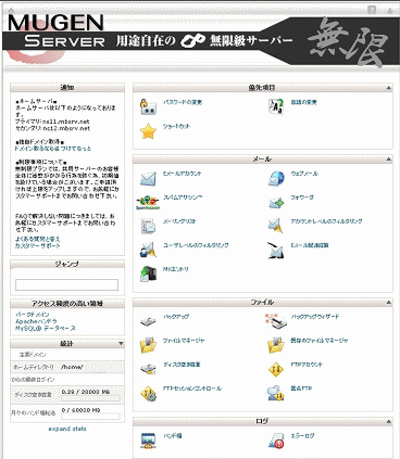Screen dimensions: 400x459
Task: Collapse the Mail (メール) section arrow
Action: click(388, 159)
